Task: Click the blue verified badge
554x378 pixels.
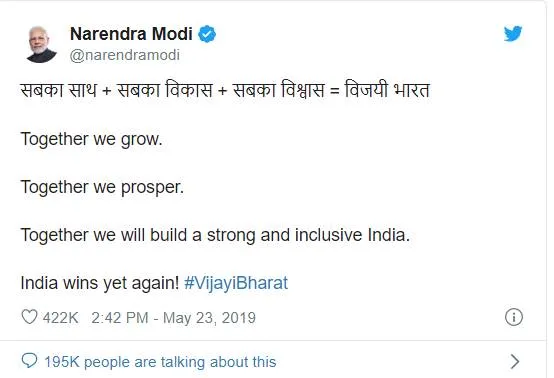Action: coord(207,34)
